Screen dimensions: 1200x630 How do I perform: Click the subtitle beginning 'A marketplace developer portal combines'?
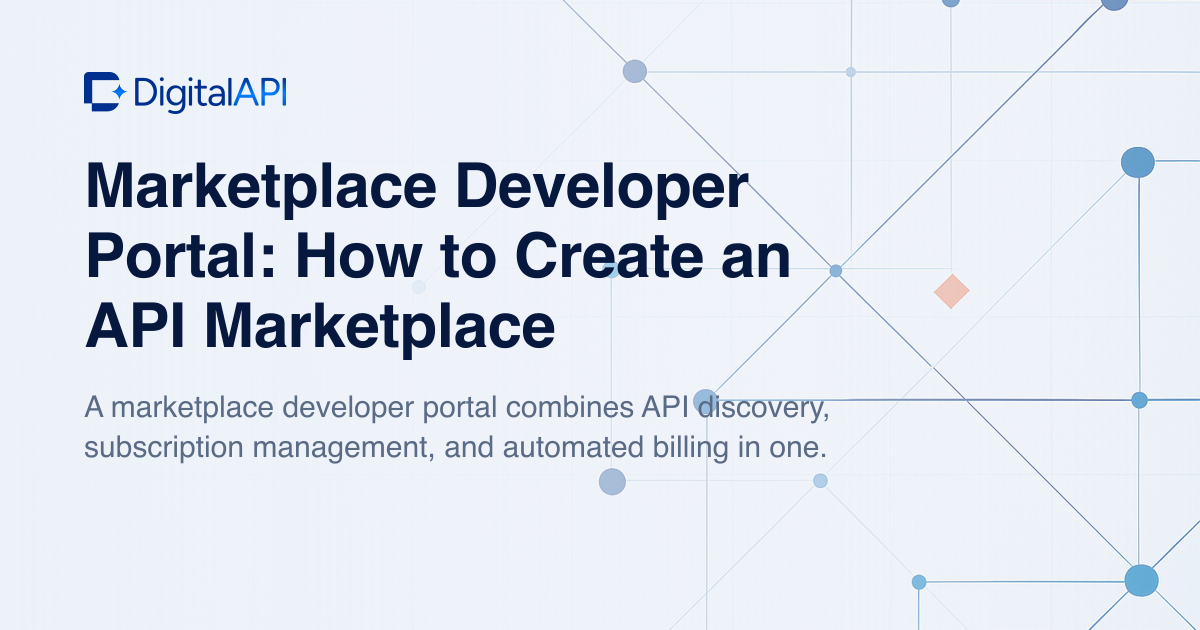[457, 427]
